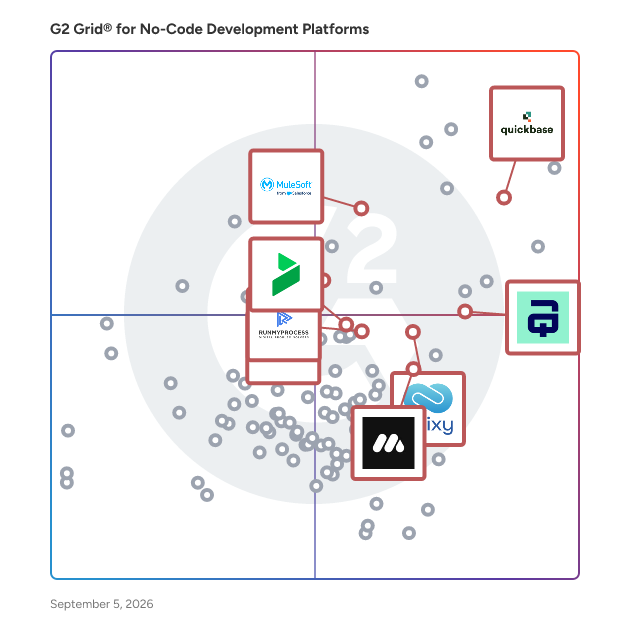Open the Quickbase logo card

pos(527,123)
